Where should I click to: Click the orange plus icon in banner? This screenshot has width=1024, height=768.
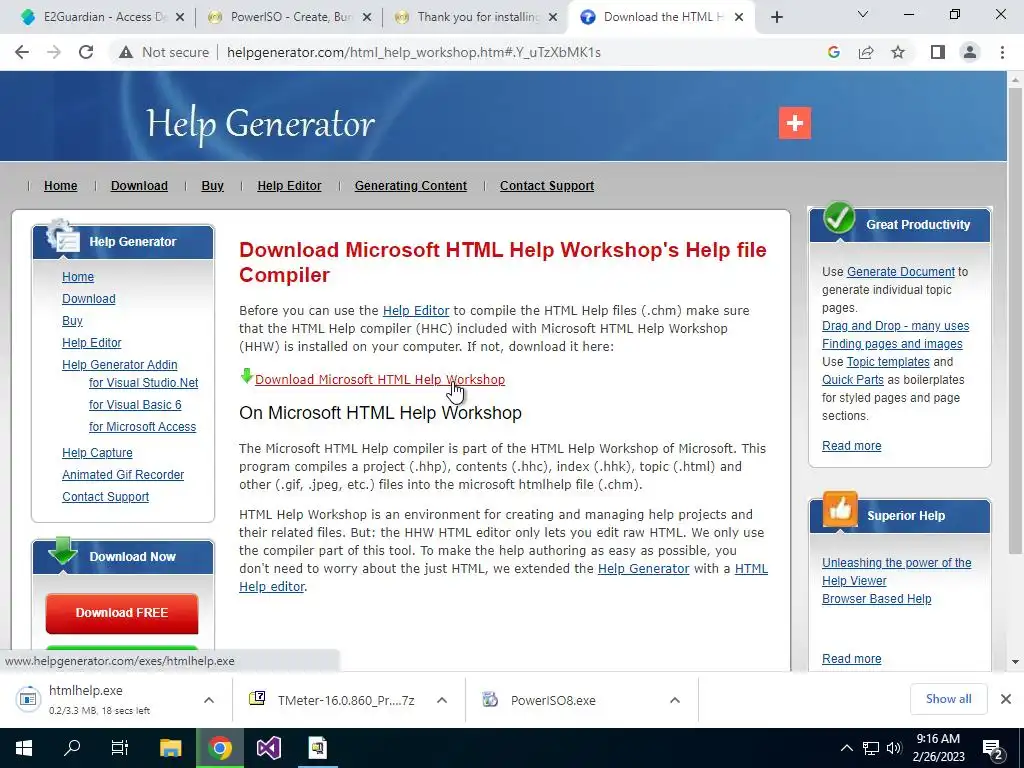point(795,123)
